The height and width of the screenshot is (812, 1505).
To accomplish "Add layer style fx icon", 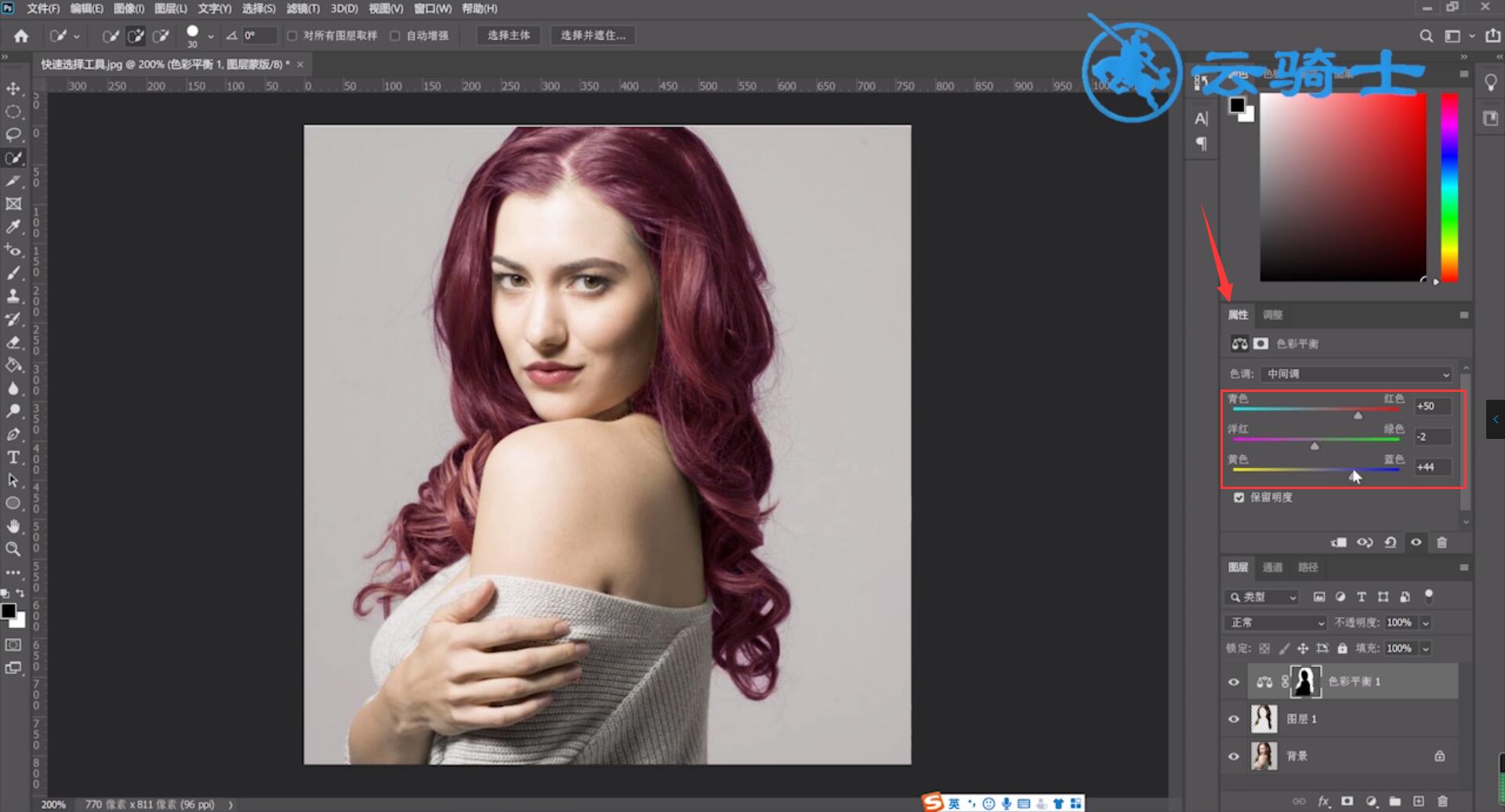I will (x=1324, y=801).
